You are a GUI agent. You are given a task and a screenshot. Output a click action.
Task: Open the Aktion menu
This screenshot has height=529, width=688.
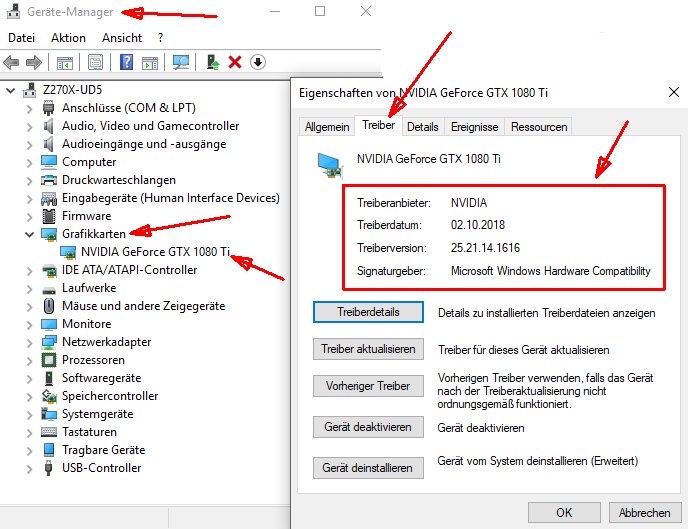tap(68, 38)
